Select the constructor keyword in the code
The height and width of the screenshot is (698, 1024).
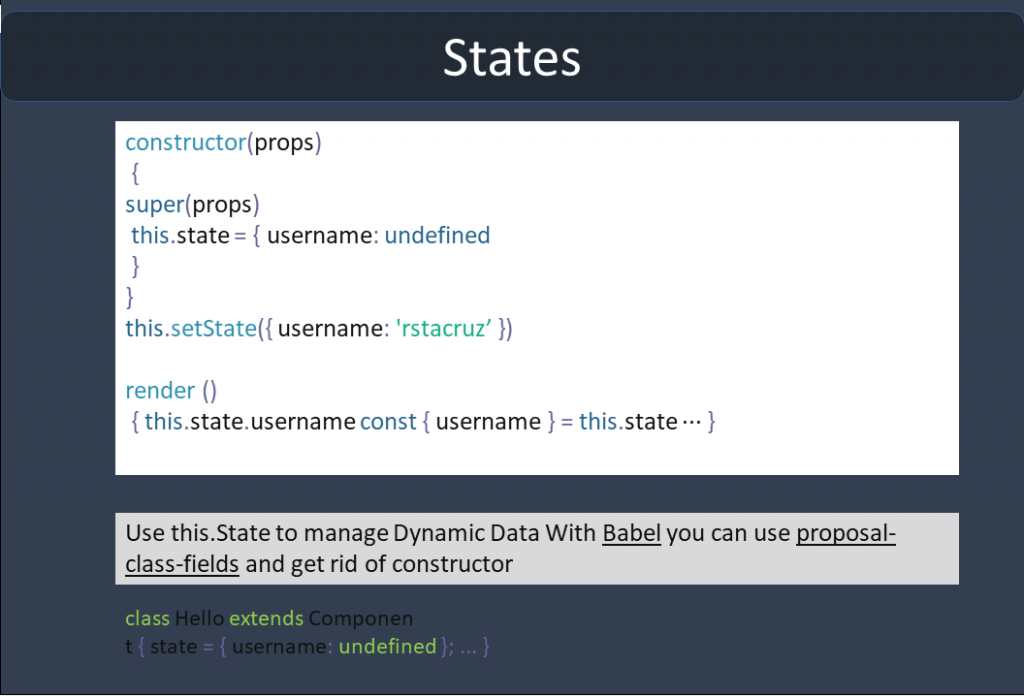pyautogui.click(x=185, y=142)
